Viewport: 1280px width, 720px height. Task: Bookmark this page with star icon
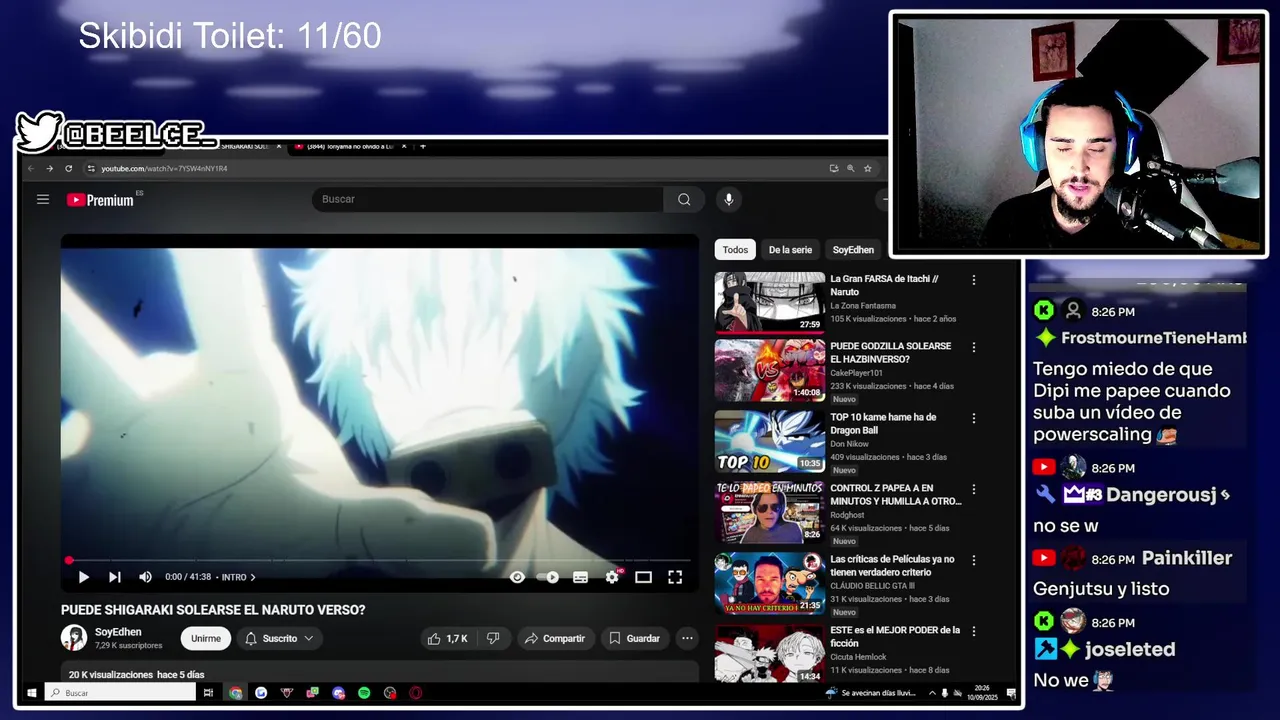coord(868,168)
